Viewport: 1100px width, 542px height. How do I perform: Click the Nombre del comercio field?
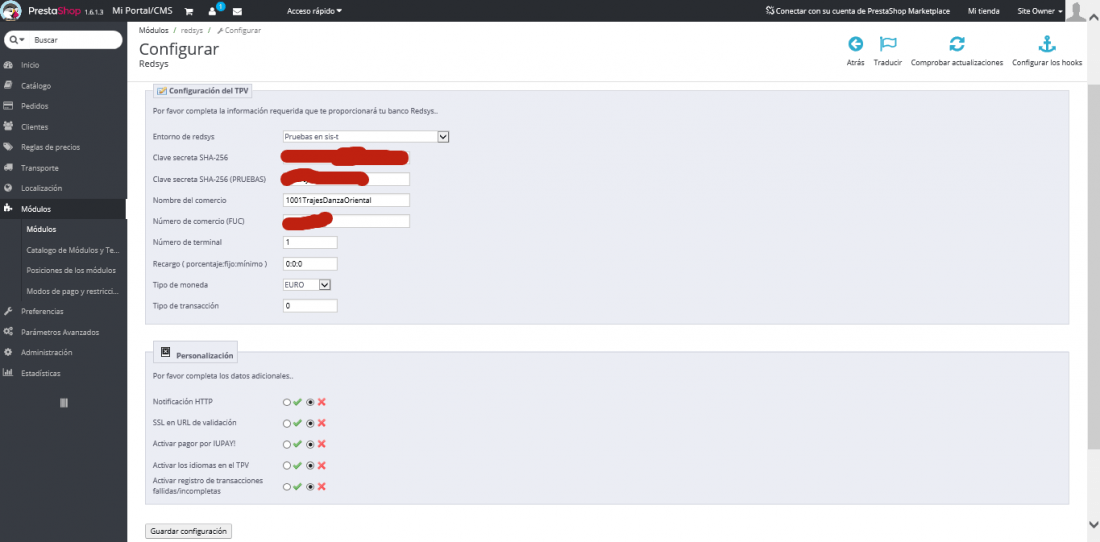click(346, 200)
